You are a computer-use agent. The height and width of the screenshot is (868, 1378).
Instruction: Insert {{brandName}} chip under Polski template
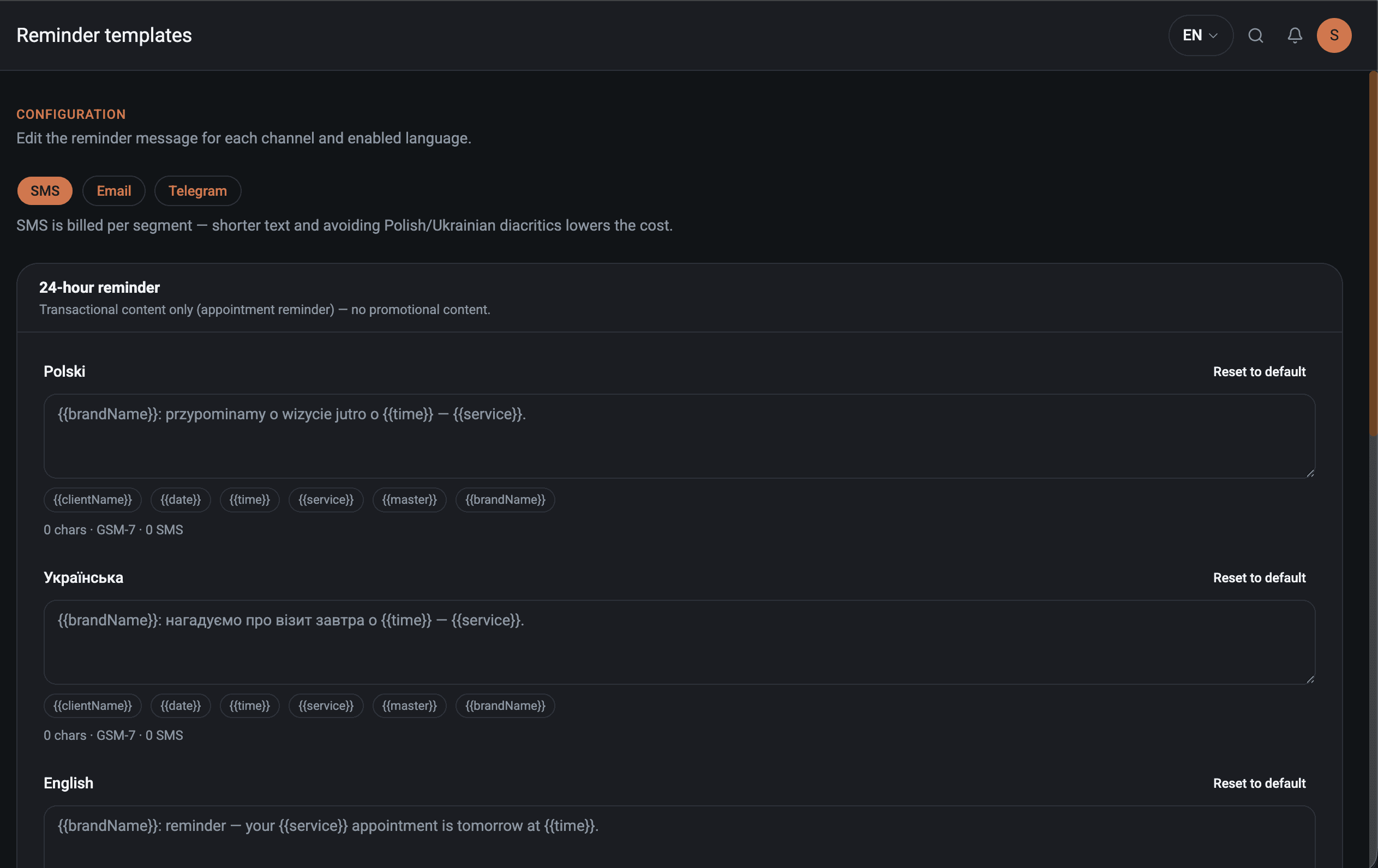pyautogui.click(x=505, y=500)
